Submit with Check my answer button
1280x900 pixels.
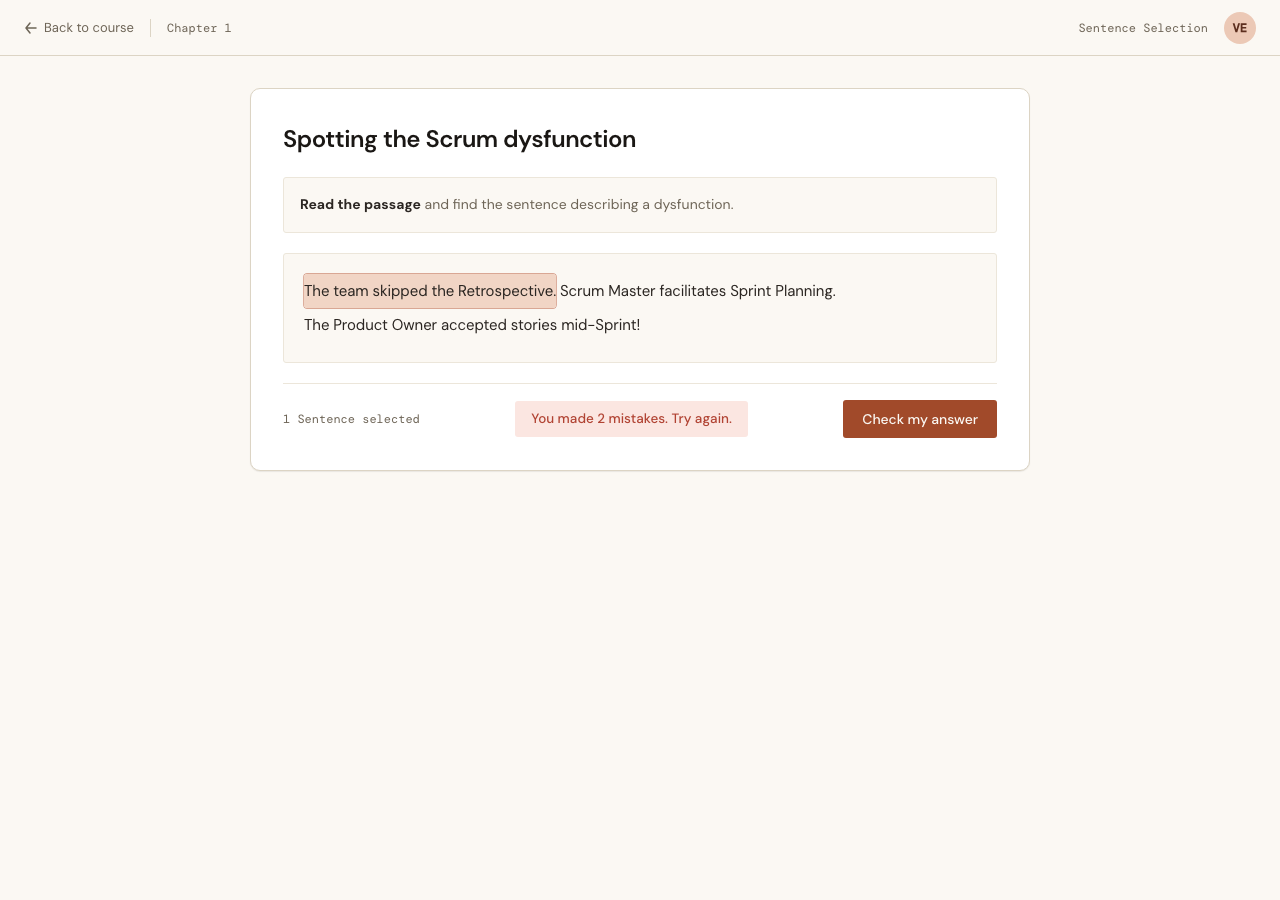point(920,419)
